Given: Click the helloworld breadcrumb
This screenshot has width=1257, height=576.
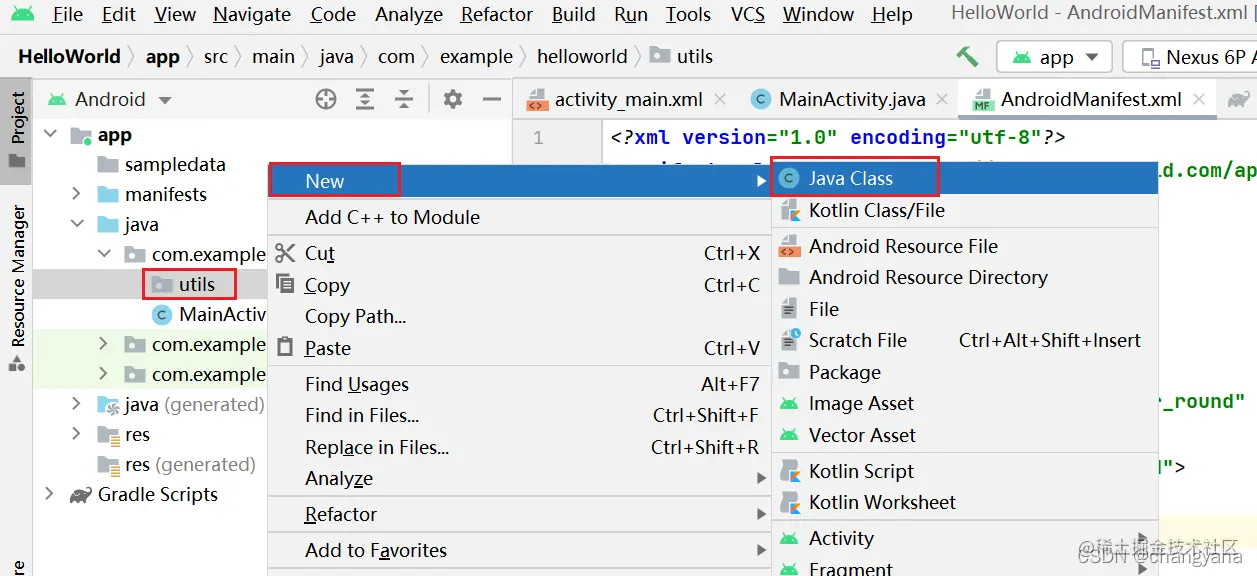Looking at the screenshot, I should tap(582, 57).
